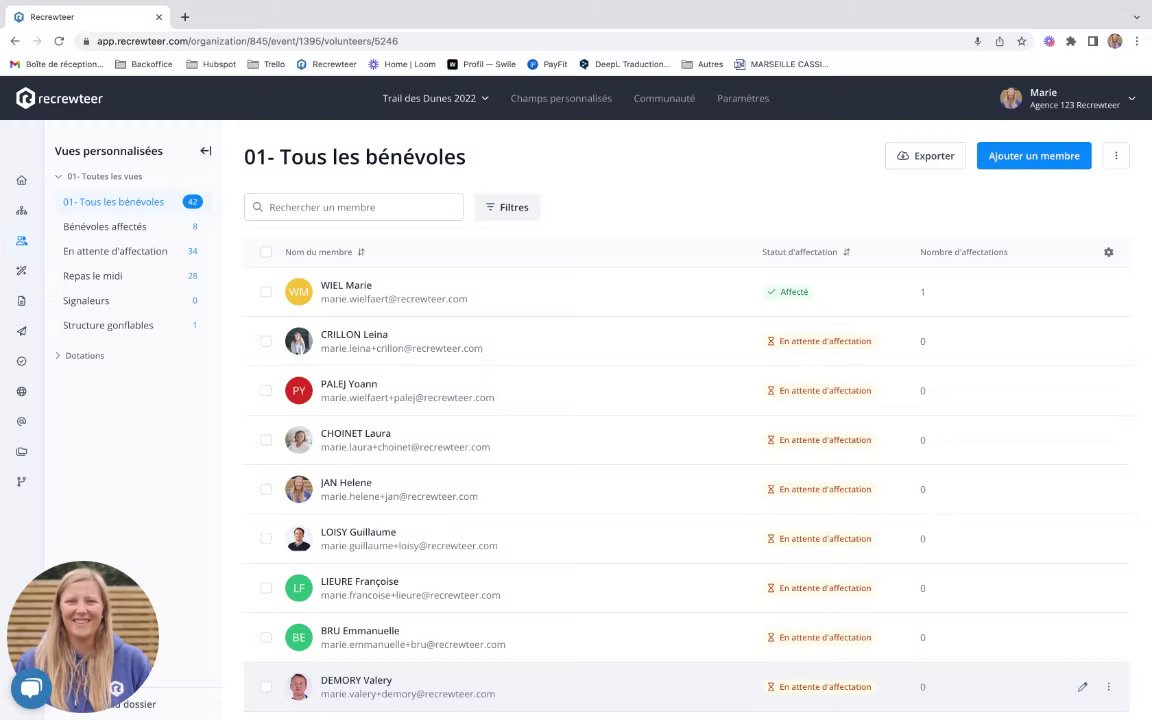
Task: Check the box for PALEJ Yoann
Action: click(x=266, y=390)
